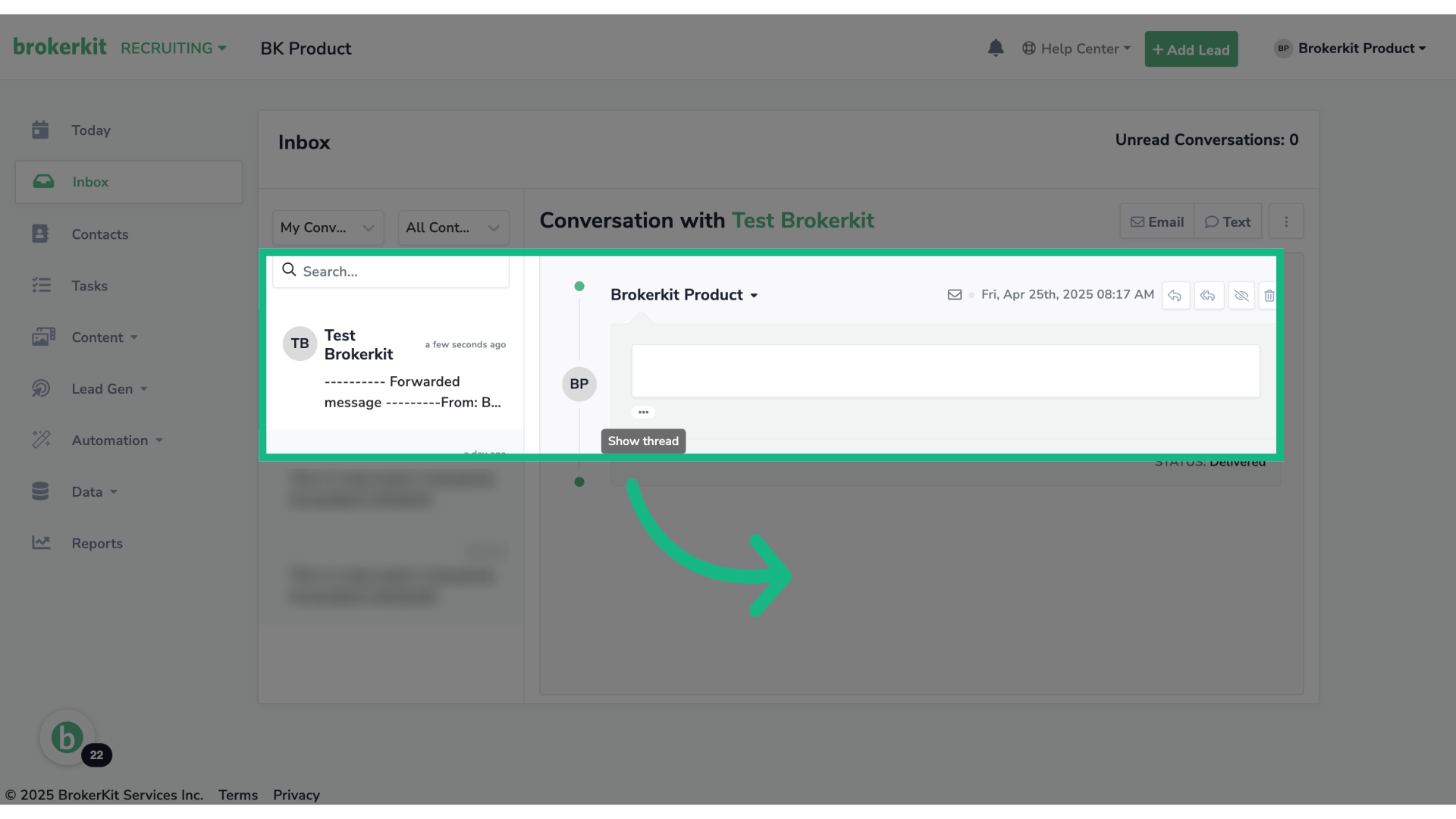Open Reports page
Image resolution: width=1456 pixels, height=819 pixels.
pos(97,544)
